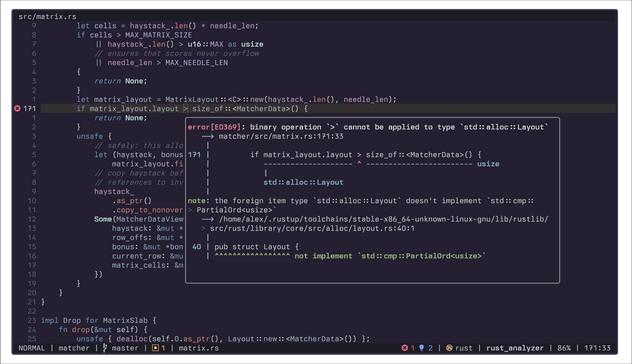Click 'u16::MAX as usize' in the code
The height and width of the screenshot is (364, 632).
(x=225, y=44)
